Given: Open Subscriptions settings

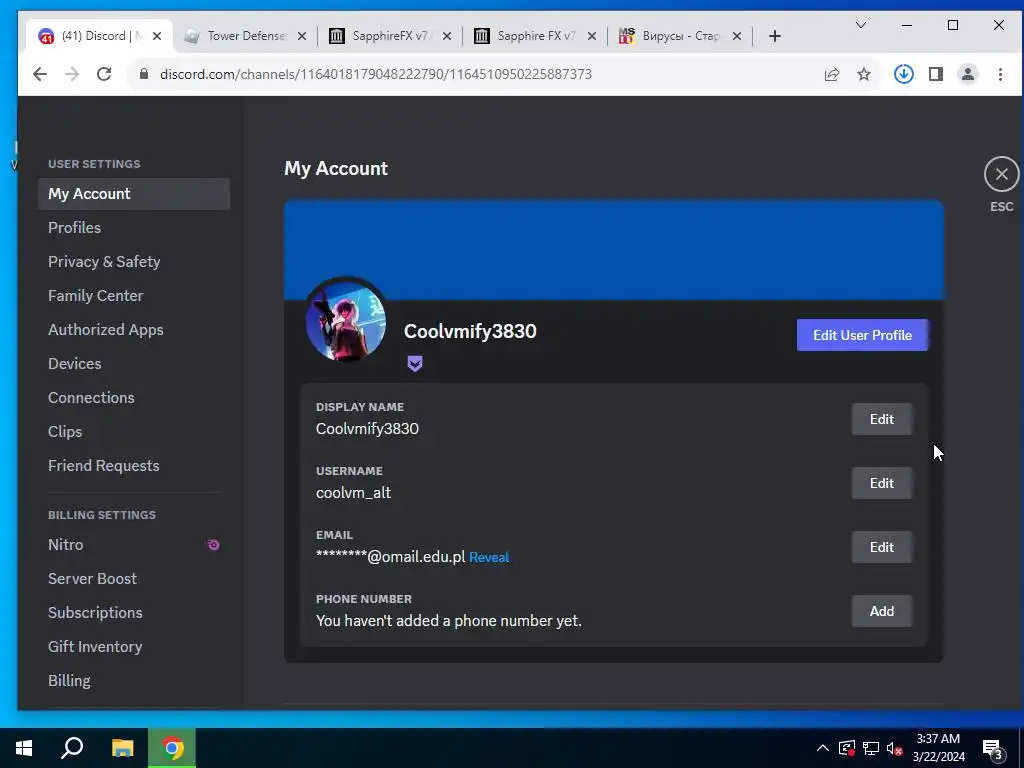Looking at the screenshot, I should click(x=134, y=613).
